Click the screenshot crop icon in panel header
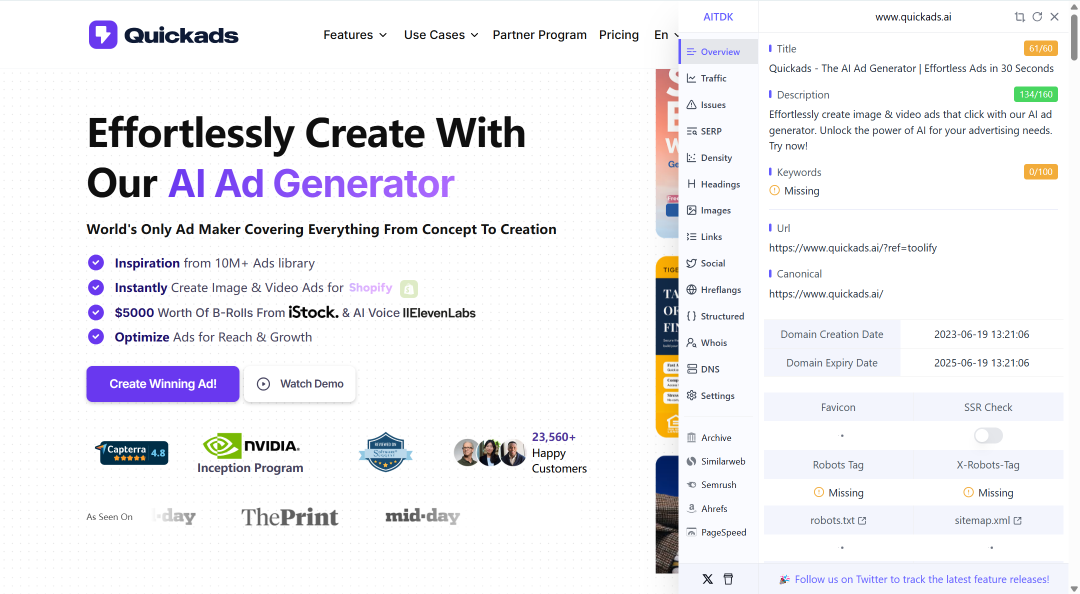Screen dimensions: 1080x594 pos(1019,17)
